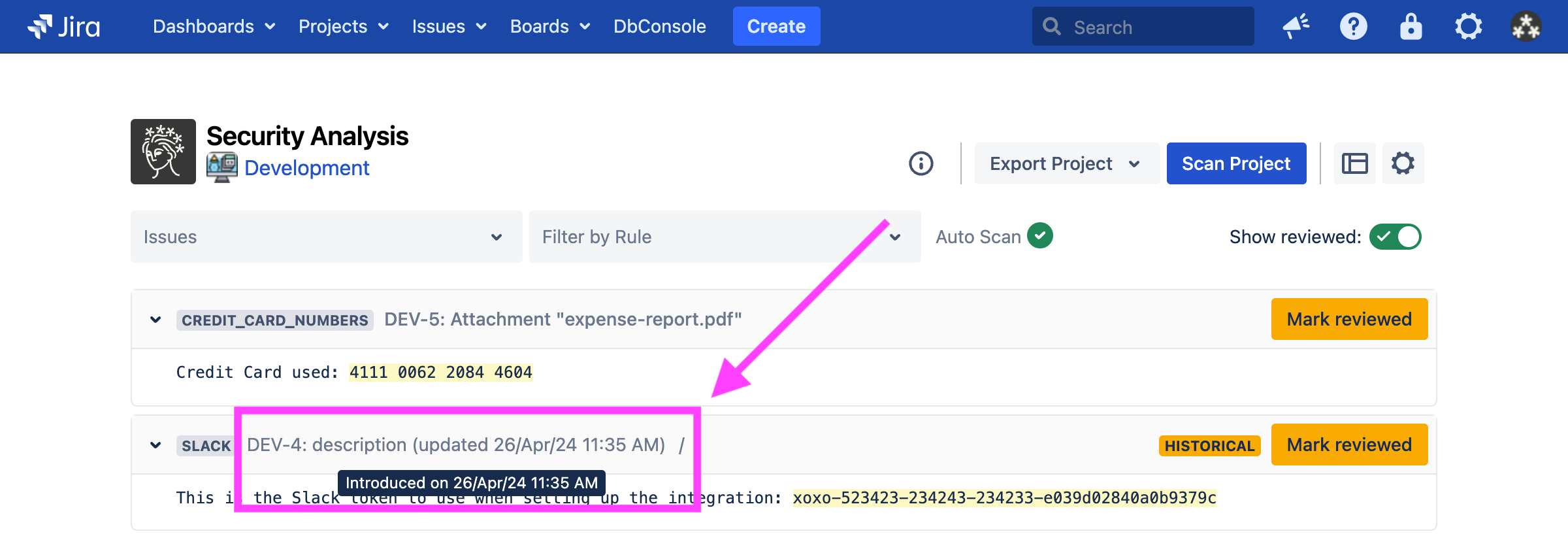The image size is (1568, 538).
Task: Open the help question mark icon
Action: [1353, 27]
